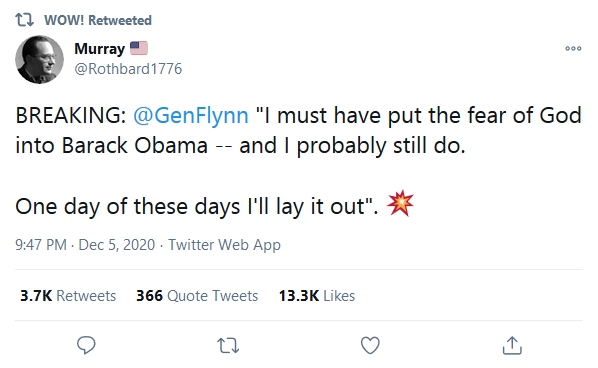Click the WOW! Retweeted label
This screenshot has height=368, width=598.
click(x=98, y=20)
